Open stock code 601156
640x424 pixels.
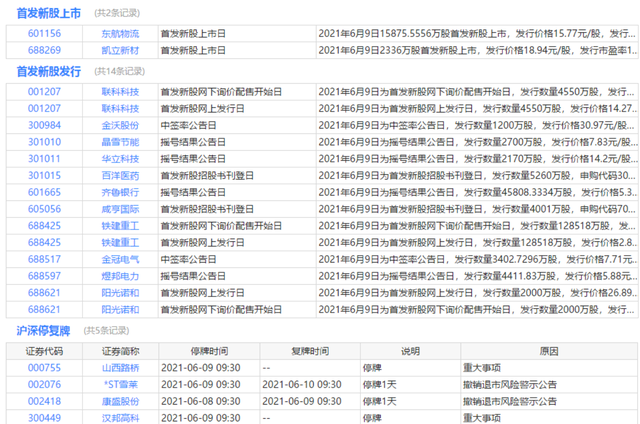click(x=44, y=33)
